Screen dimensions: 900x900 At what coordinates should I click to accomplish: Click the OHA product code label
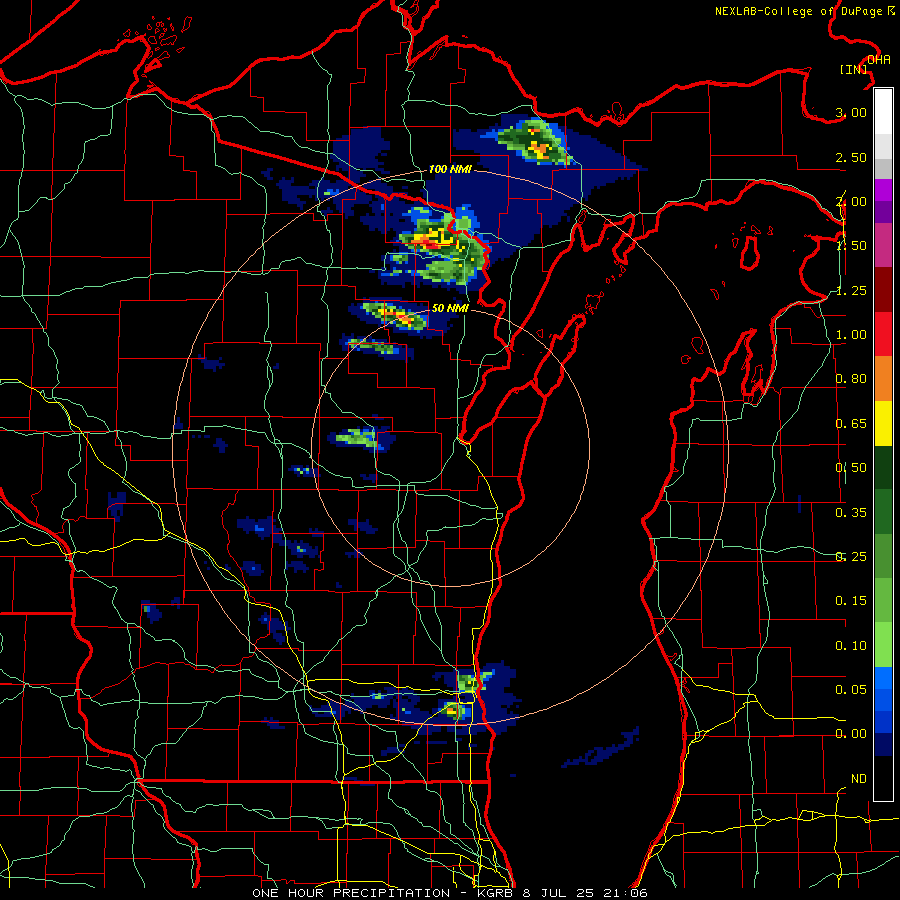pyautogui.click(x=879, y=60)
